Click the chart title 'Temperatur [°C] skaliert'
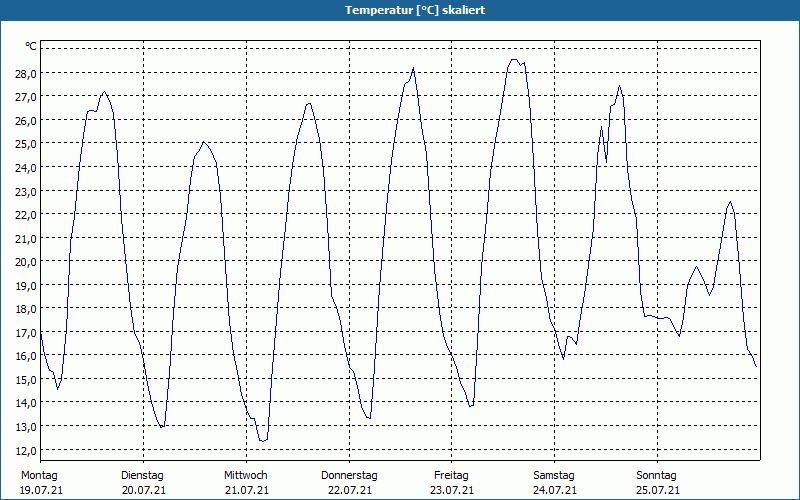The height and width of the screenshot is (500, 800). [x=415, y=10]
